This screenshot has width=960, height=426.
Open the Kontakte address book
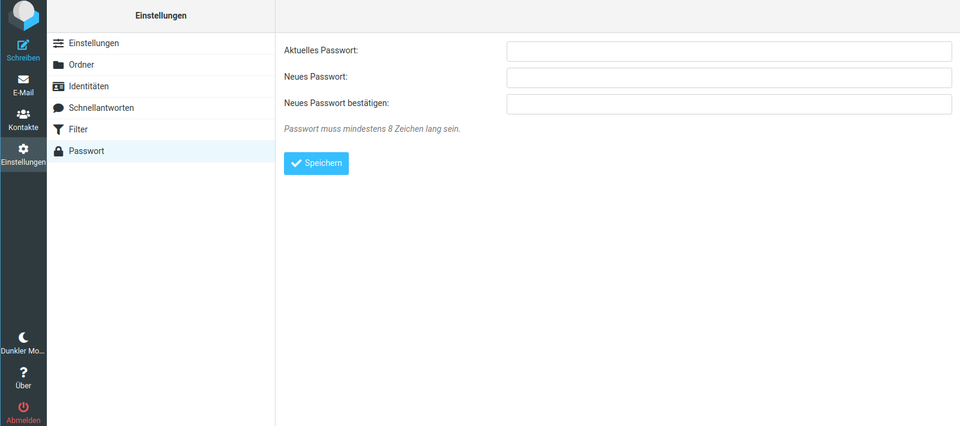tap(23, 120)
